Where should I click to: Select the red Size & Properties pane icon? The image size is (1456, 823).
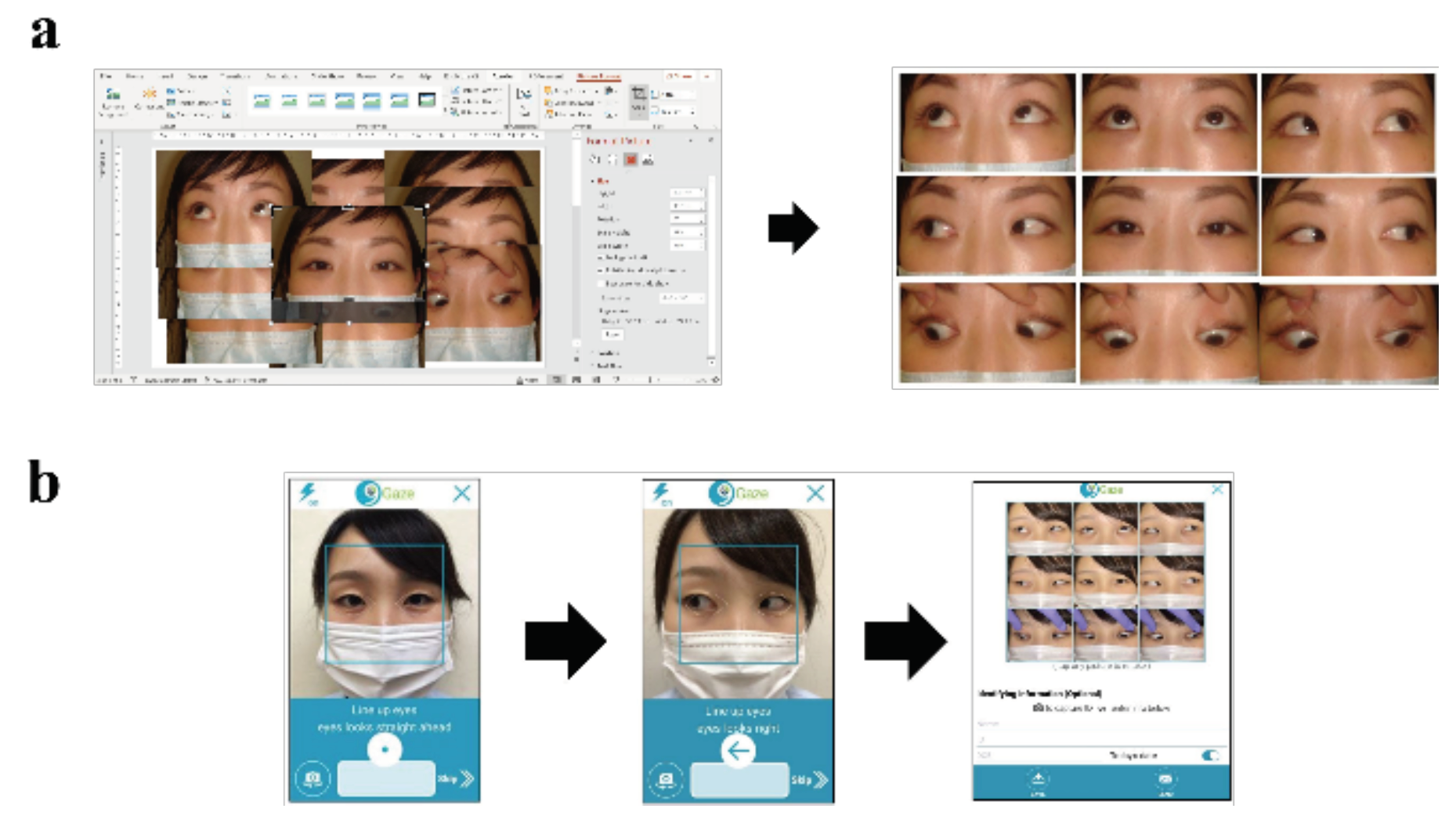(630, 160)
